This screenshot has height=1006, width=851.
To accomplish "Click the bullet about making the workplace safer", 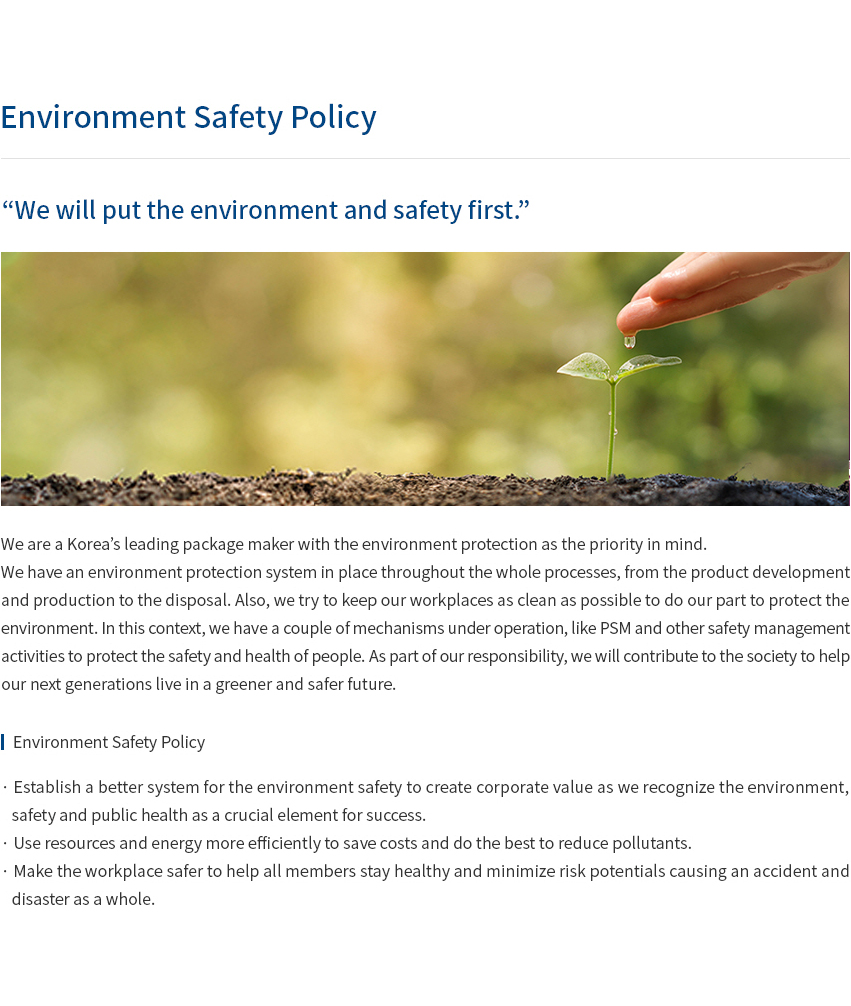I will (x=426, y=885).
